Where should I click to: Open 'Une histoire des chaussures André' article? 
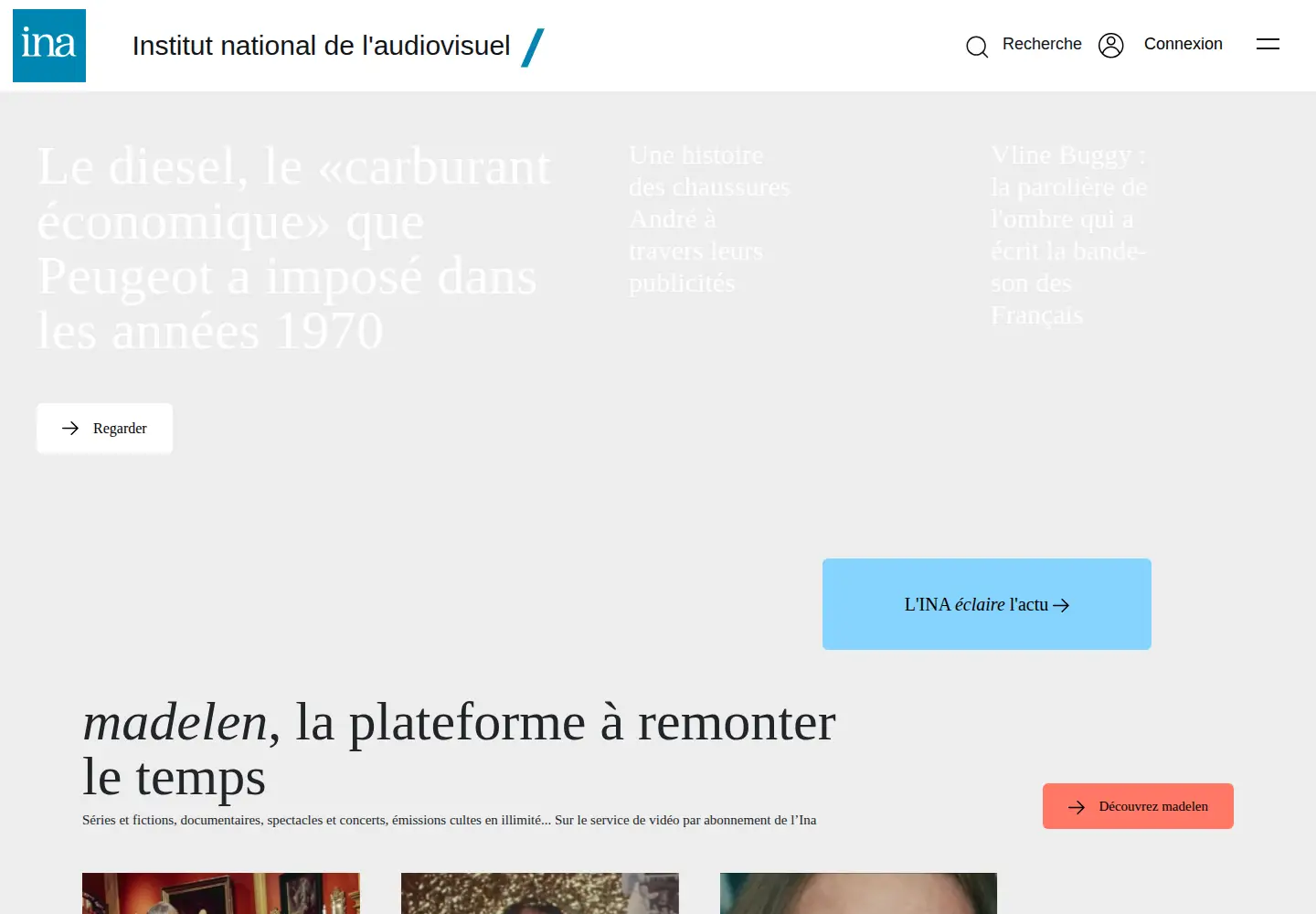(x=709, y=219)
